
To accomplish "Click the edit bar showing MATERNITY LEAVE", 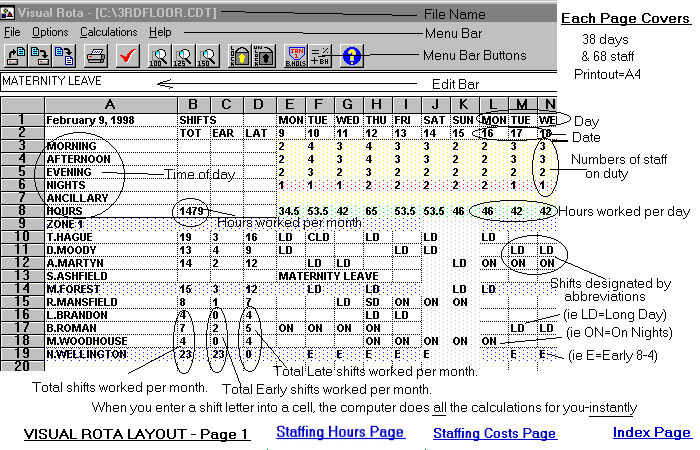I will 279,81.
